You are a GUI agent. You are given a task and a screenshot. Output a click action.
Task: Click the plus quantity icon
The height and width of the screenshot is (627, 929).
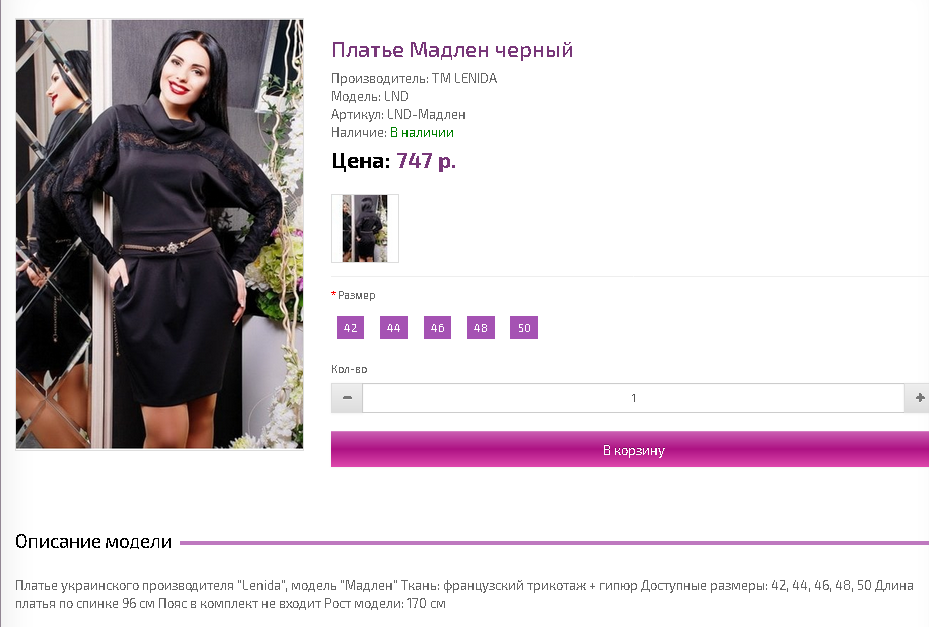tap(919, 398)
